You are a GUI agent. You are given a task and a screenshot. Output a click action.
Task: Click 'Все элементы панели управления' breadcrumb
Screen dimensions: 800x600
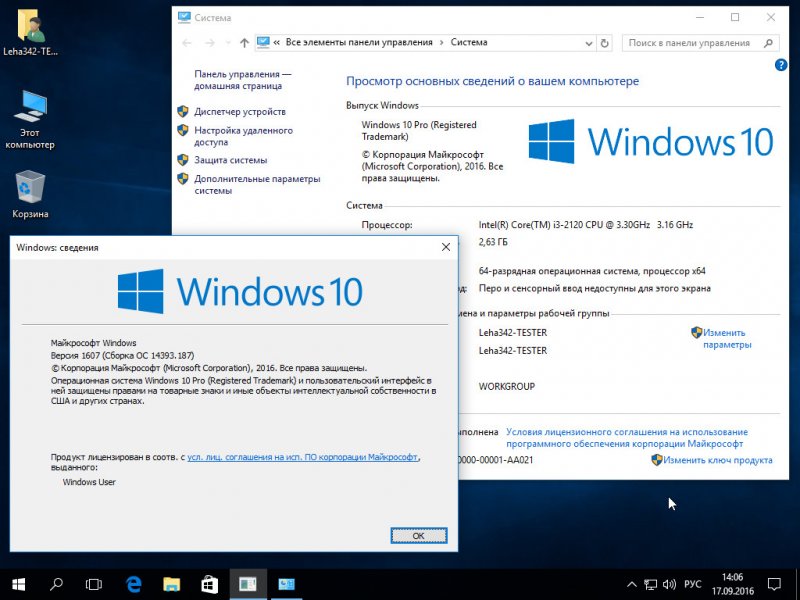click(x=359, y=42)
